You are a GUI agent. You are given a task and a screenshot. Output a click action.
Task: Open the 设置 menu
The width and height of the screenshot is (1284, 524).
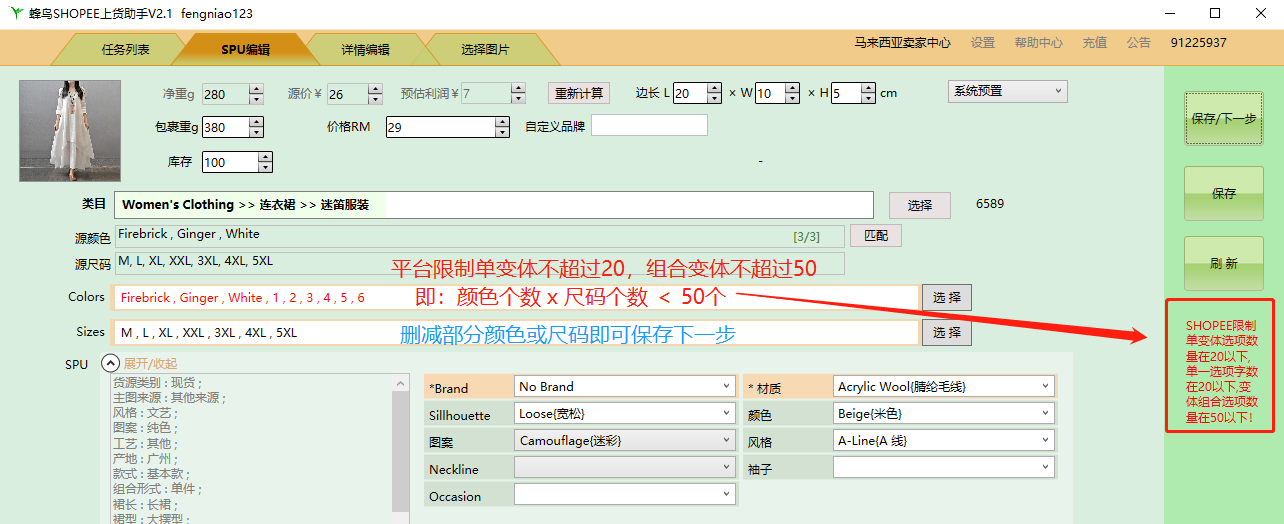(x=983, y=43)
